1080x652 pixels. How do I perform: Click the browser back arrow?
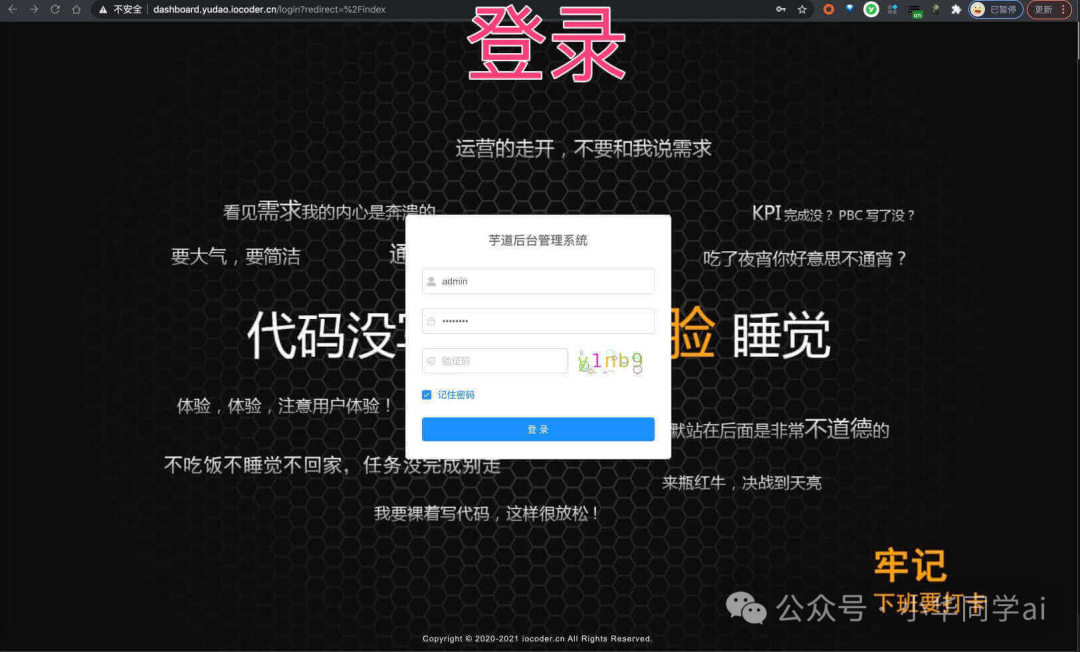[x=13, y=9]
